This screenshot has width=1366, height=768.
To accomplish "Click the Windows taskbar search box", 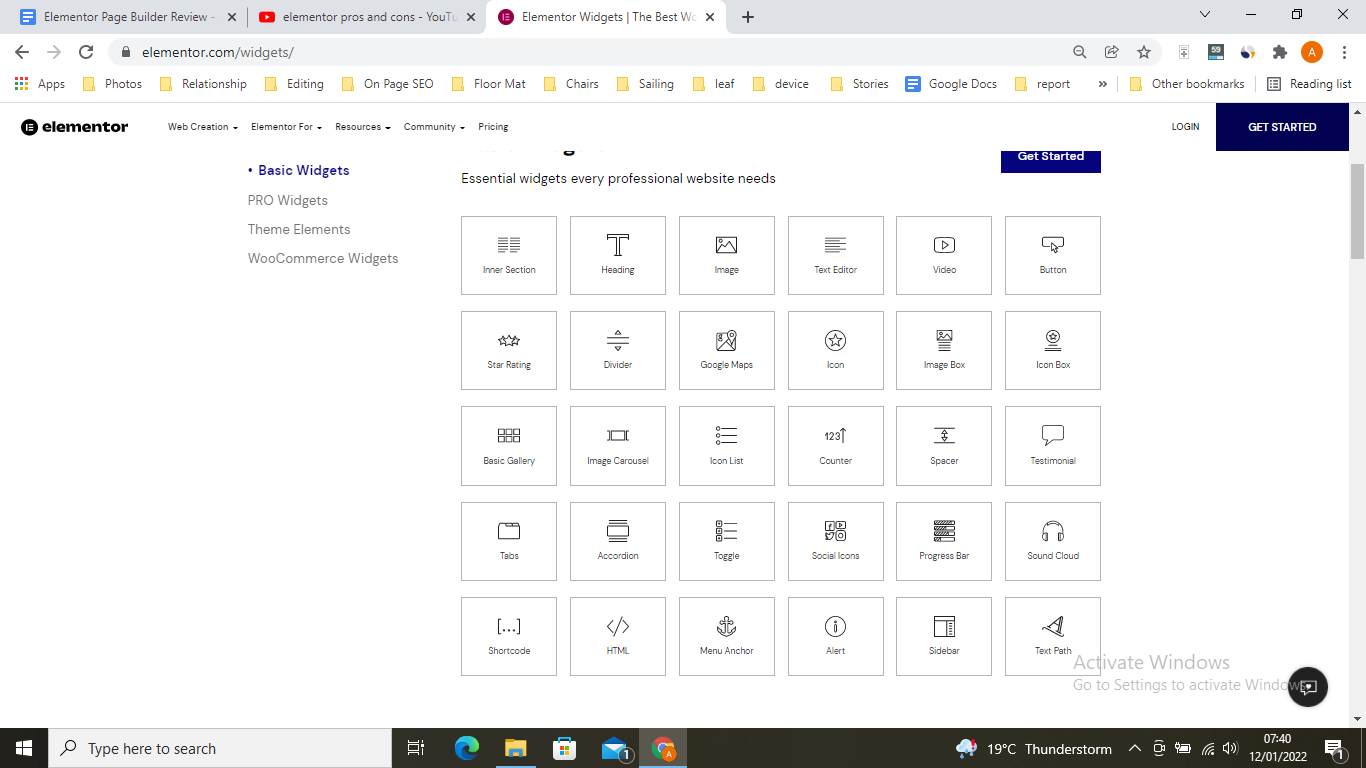I will pyautogui.click(x=220, y=748).
